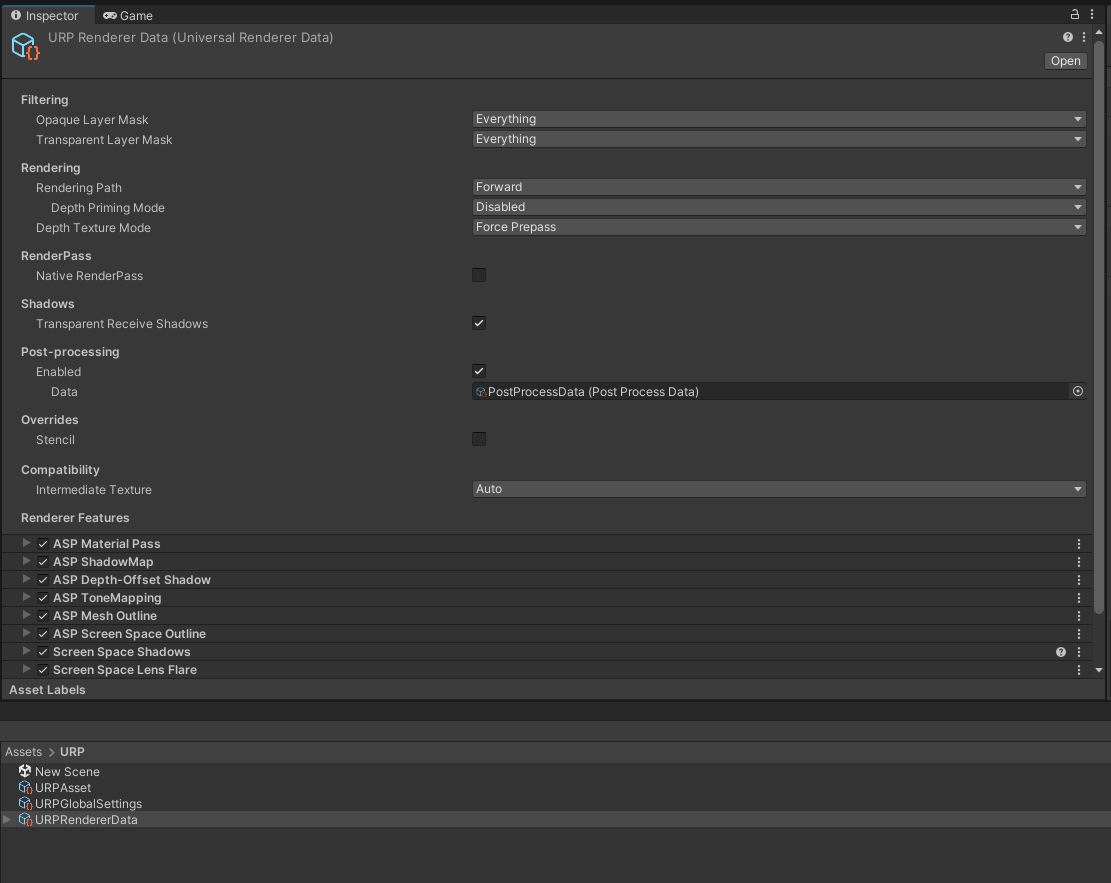Image resolution: width=1111 pixels, height=883 pixels.
Task: Open the options menu for Screen Space Shadows
Action: [1078, 651]
